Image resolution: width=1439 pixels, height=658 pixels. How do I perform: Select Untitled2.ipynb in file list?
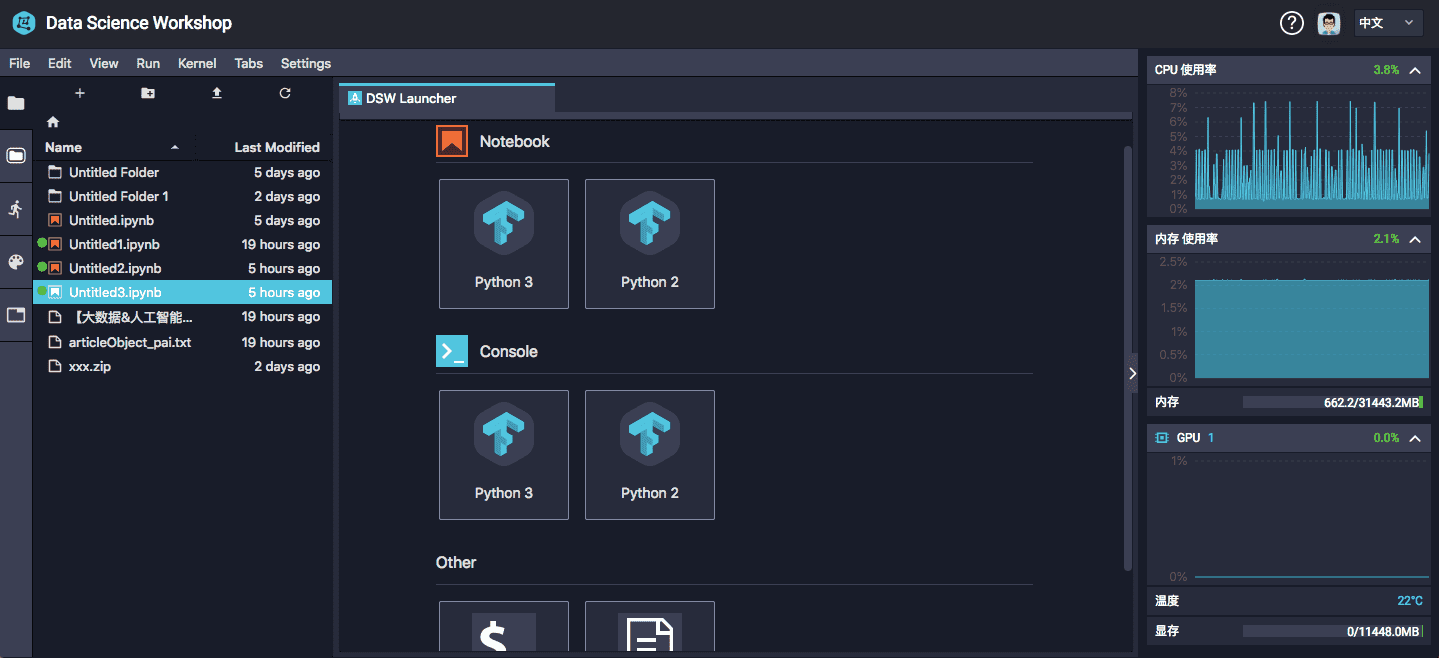click(x=183, y=268)
